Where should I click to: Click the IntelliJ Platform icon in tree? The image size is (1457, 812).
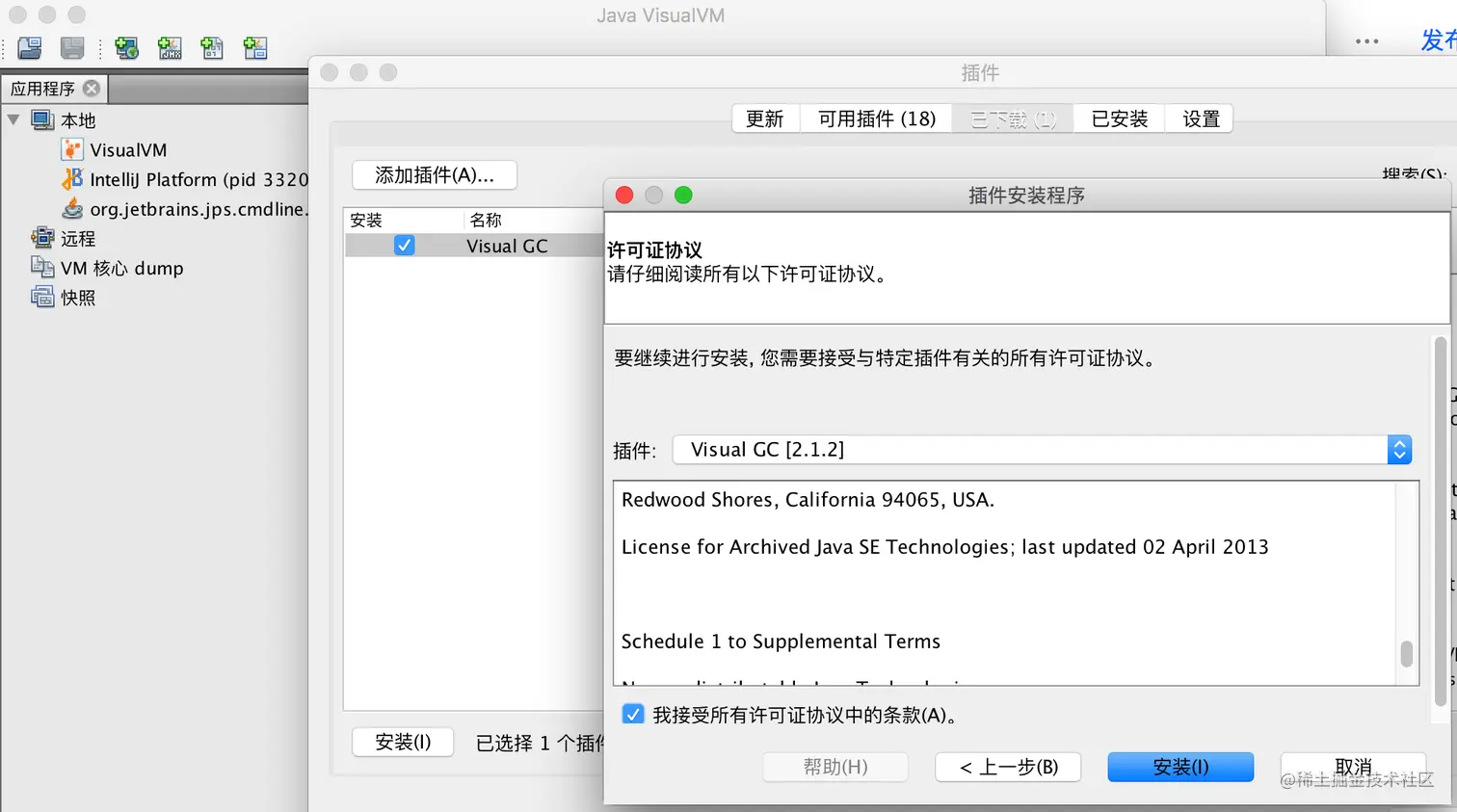coord(72,179)
